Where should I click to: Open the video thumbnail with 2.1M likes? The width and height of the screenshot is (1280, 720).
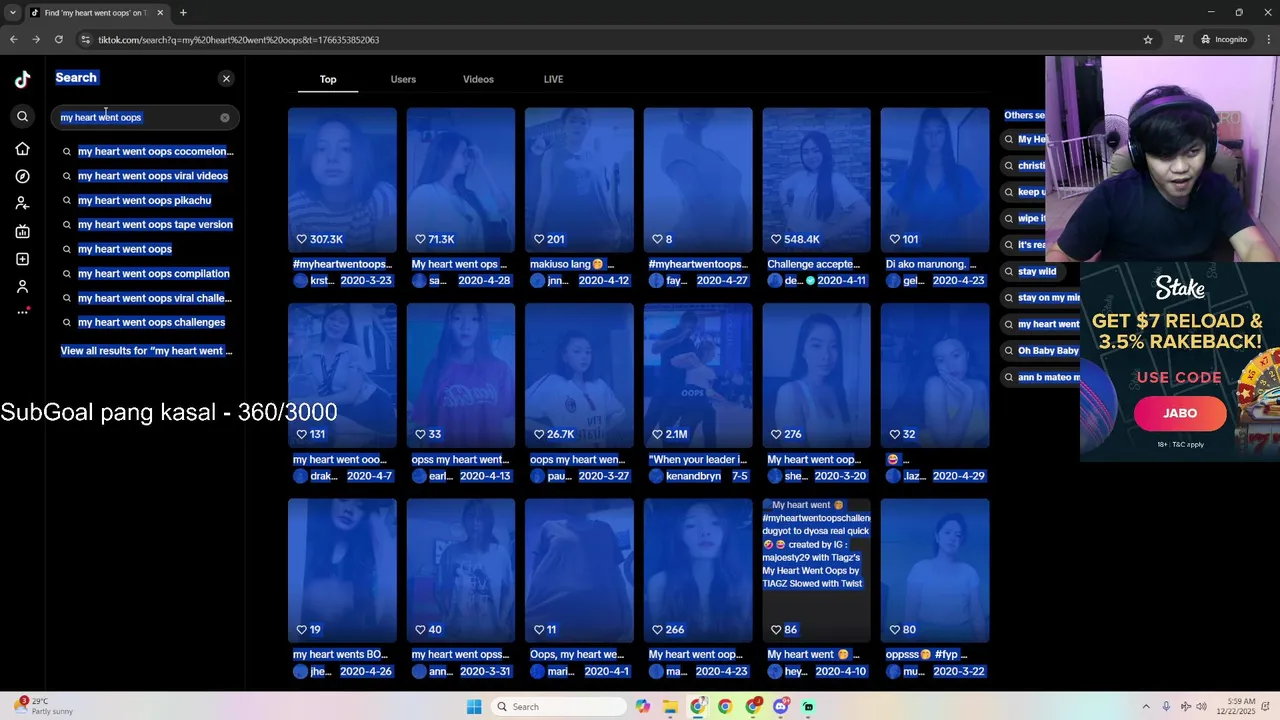[x=698, y=376]
